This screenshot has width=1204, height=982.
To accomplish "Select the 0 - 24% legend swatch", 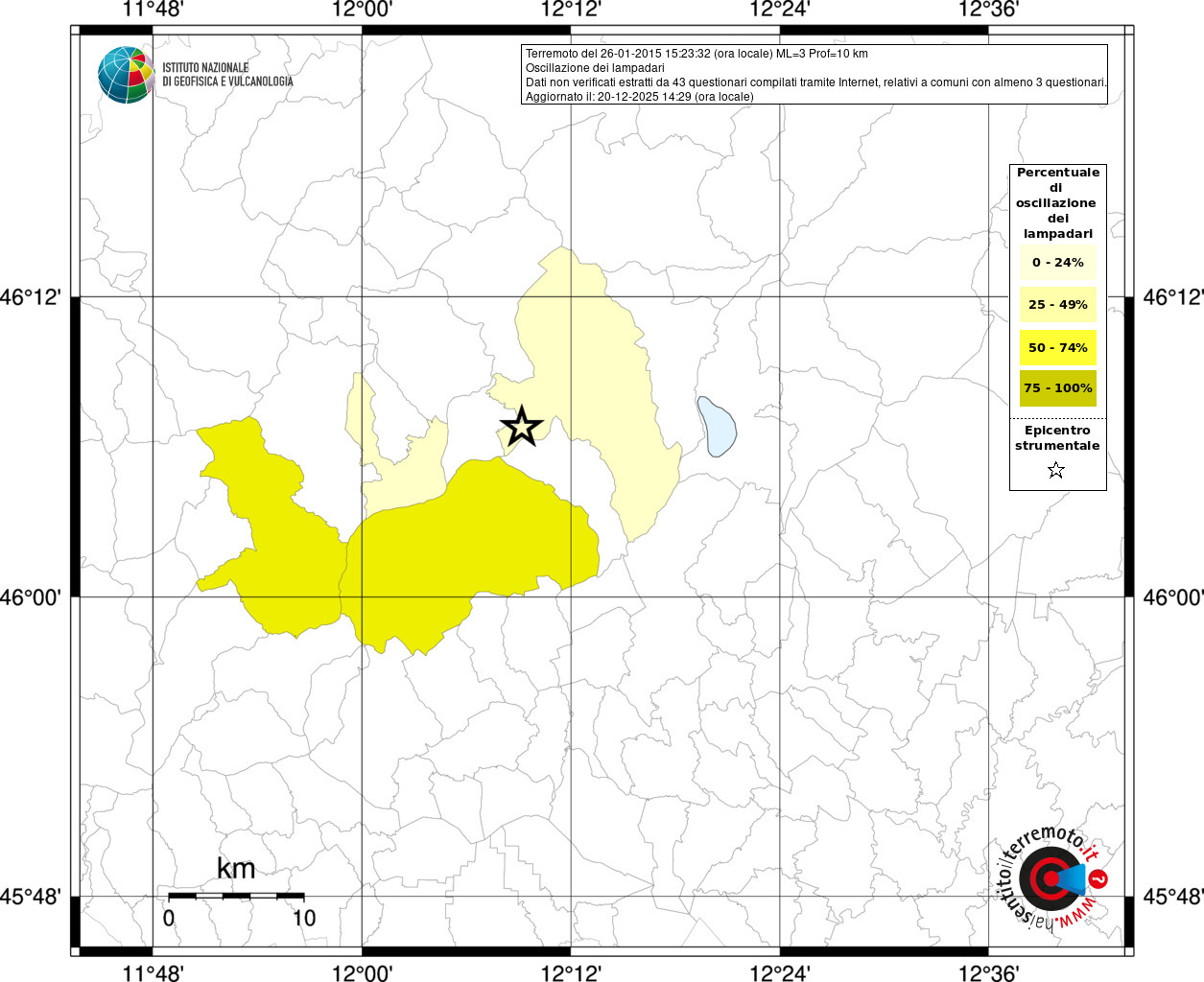I will click(x=1057, y=263).
